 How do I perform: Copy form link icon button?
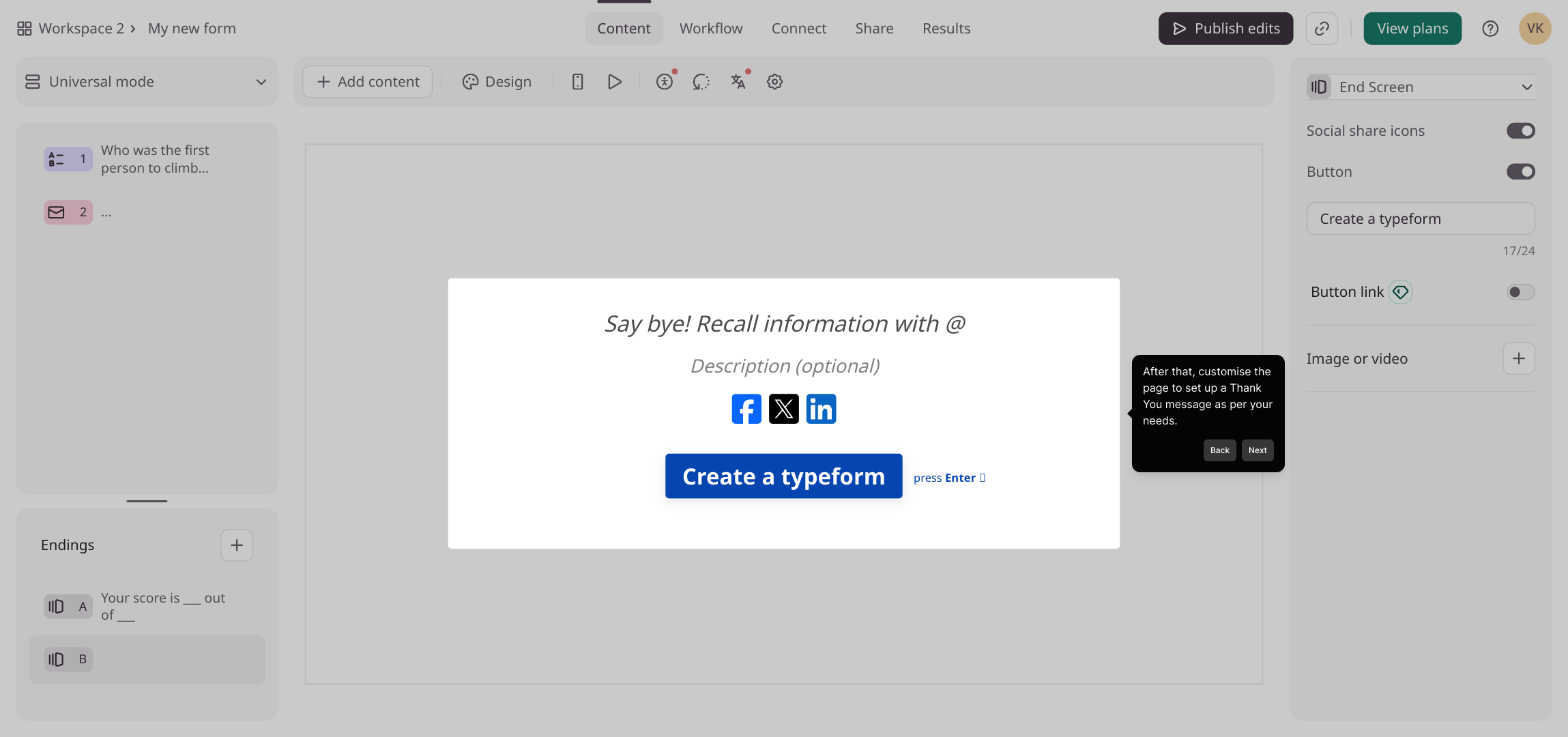click(1322, 29)
